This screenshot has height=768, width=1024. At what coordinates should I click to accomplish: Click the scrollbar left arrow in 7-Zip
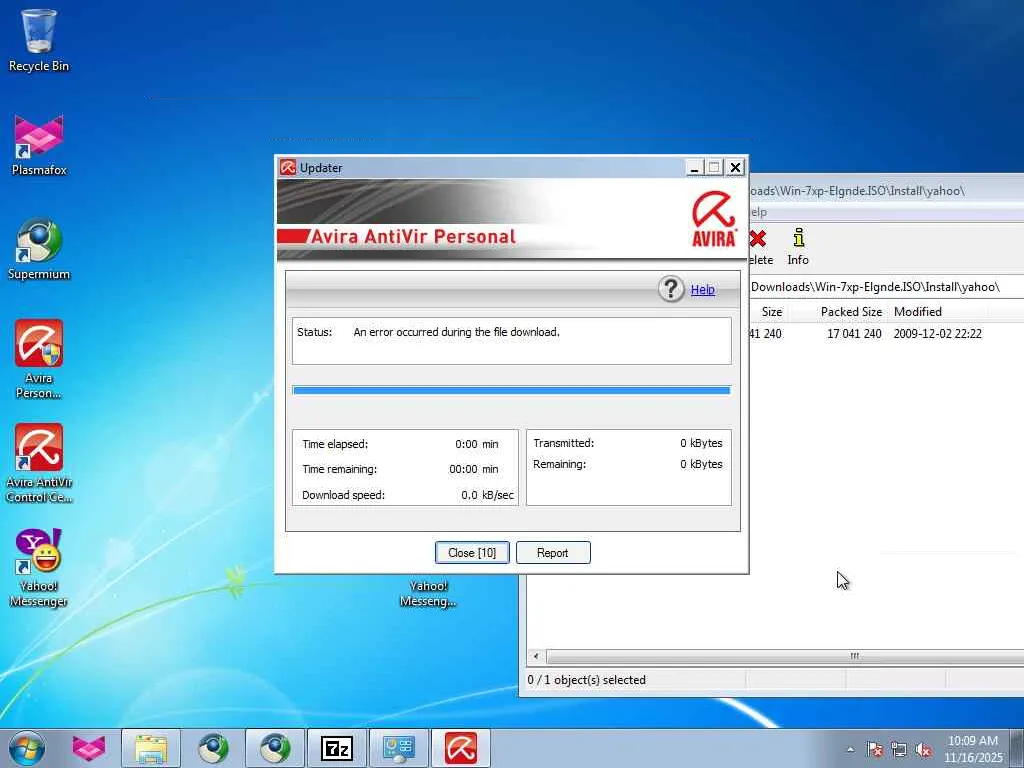(x=536, y=656)
